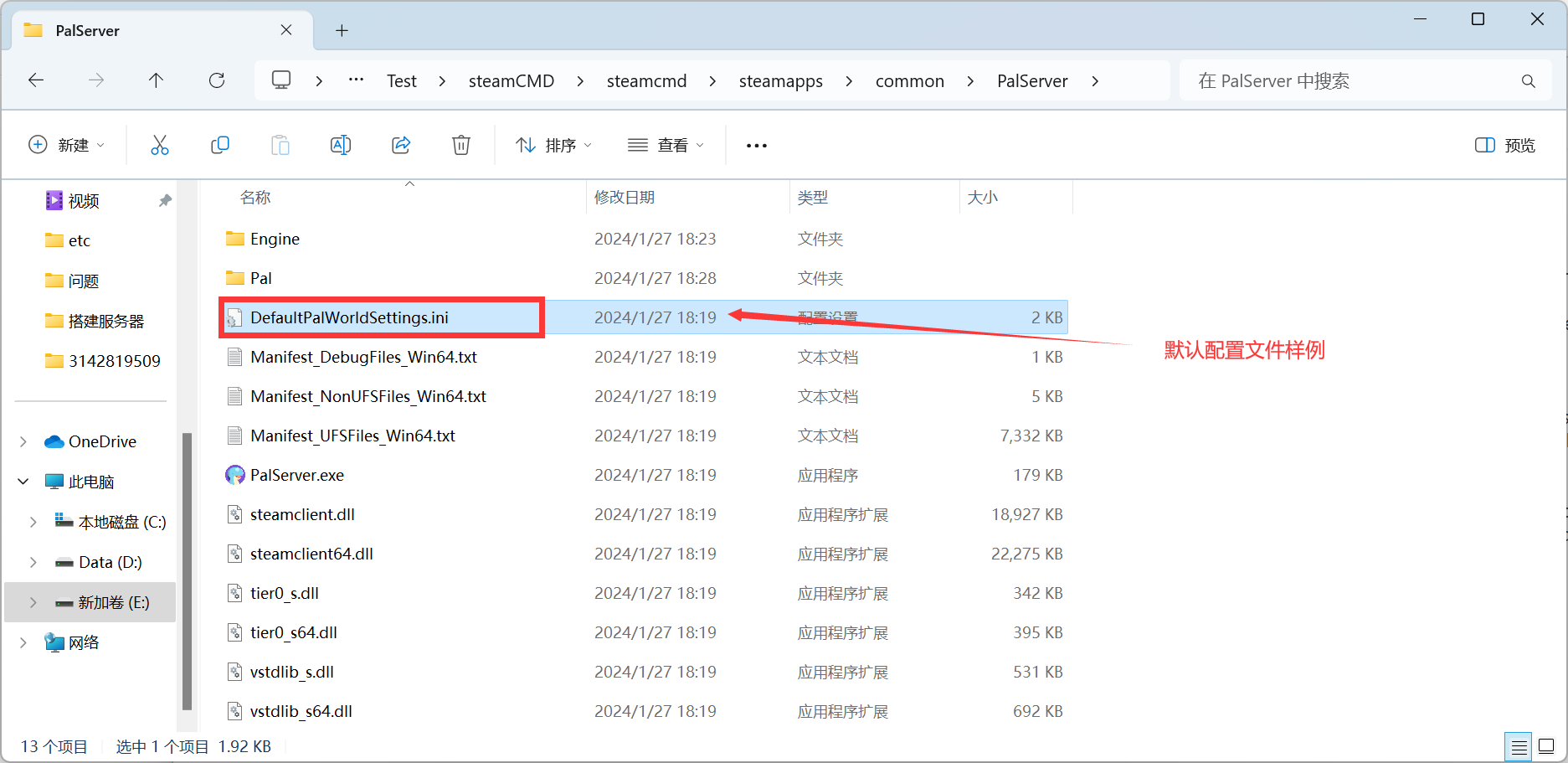The width and height of the screenshot is (1568, 763).
Task: Click the pin icon beside 视频
Action: pos(165,200)
